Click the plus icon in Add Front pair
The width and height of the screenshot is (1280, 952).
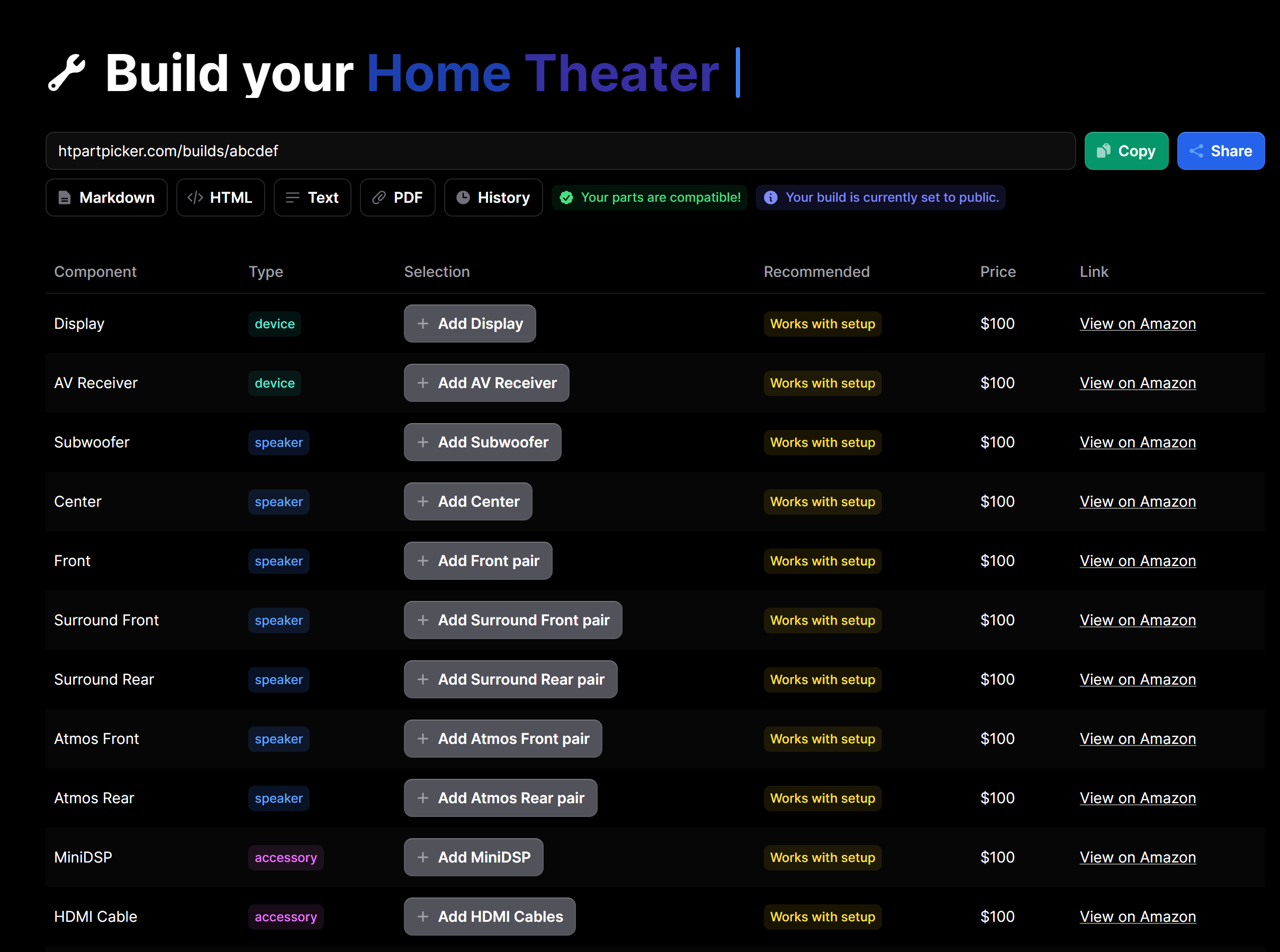(423, 561)
